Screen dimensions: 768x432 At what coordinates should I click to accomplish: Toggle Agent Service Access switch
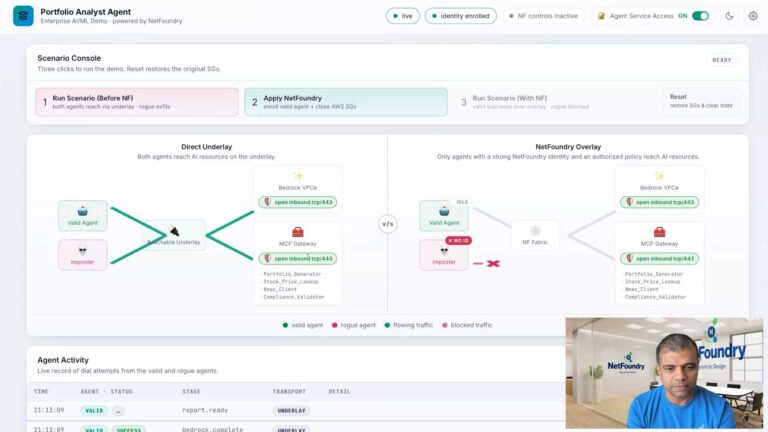coord(700,16)
